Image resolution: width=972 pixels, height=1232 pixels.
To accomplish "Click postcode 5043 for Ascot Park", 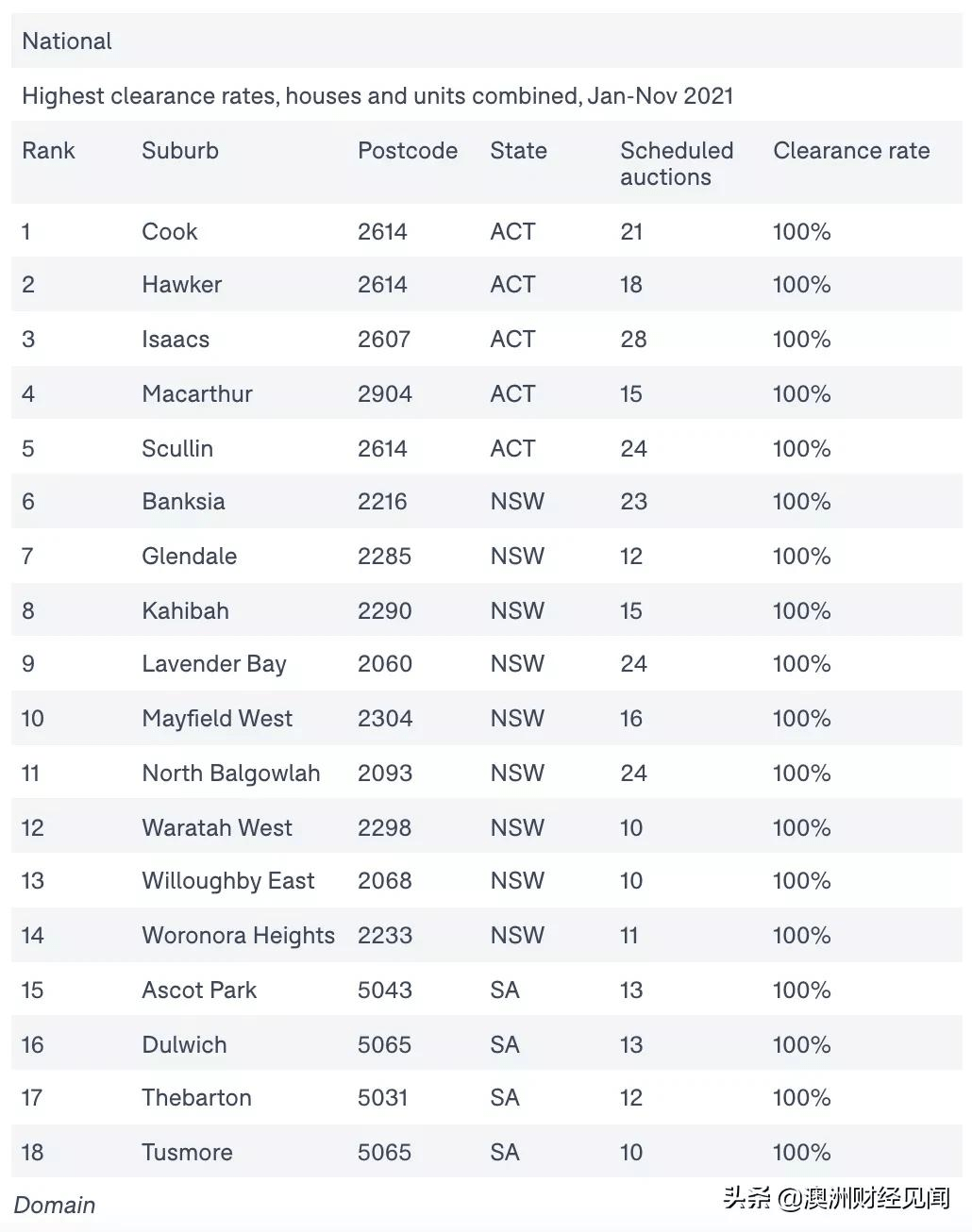I will (x=384, y=991).
